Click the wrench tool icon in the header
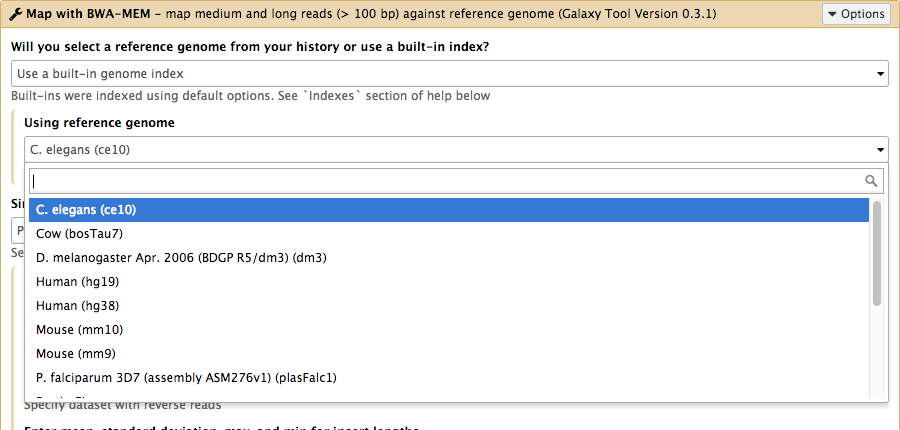The image size is (900, 430). (17, 13)
